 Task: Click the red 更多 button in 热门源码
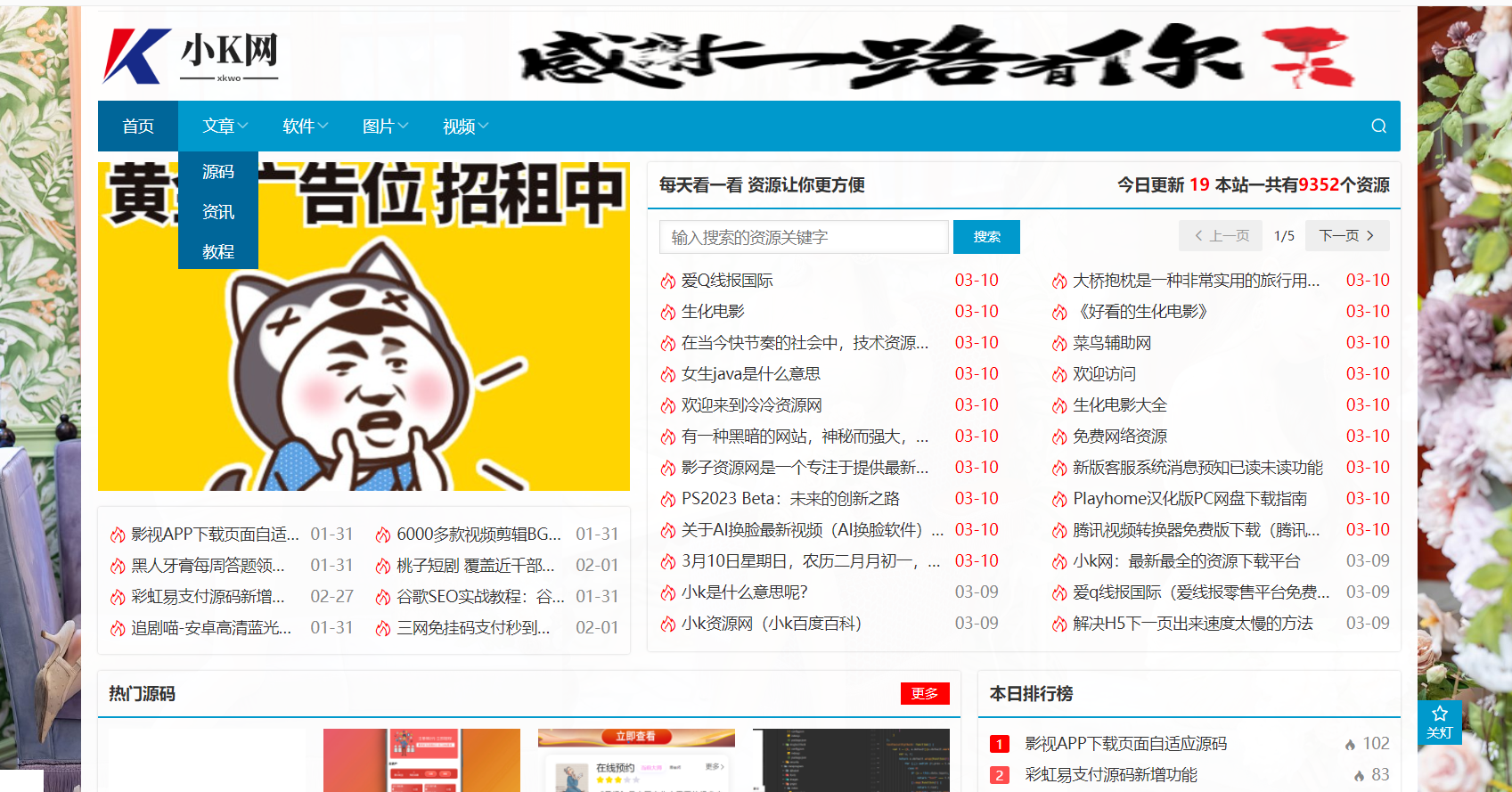coord(925,693)
